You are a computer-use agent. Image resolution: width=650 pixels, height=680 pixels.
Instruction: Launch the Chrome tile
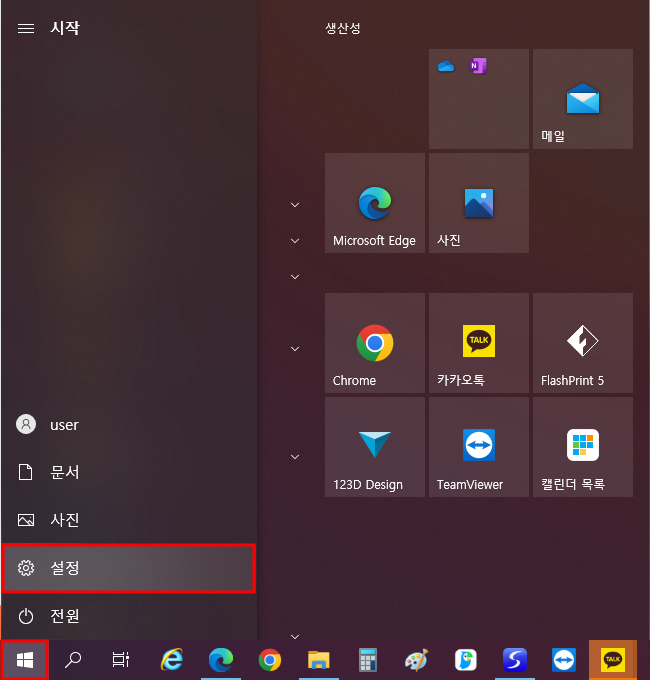(375, 343)
